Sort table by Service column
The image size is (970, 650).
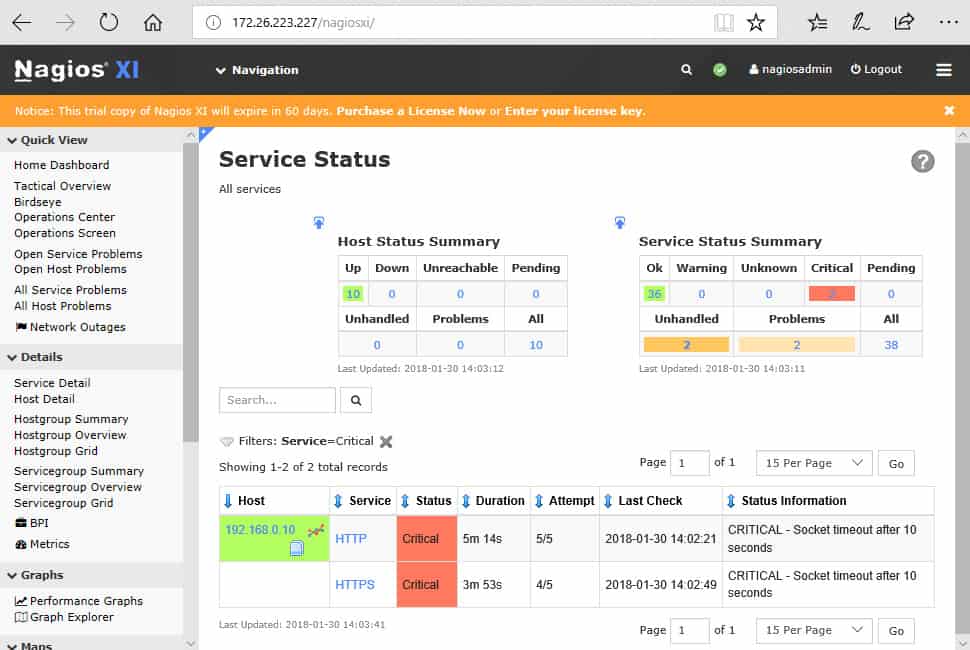(x=338, y=501)
